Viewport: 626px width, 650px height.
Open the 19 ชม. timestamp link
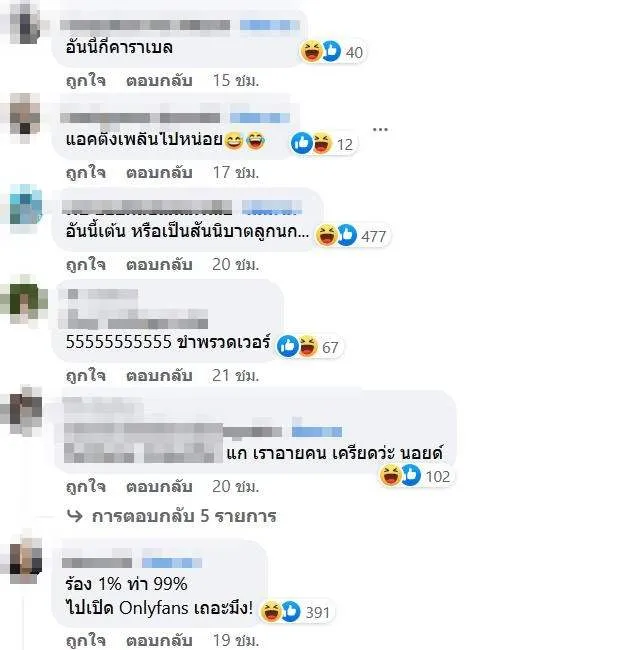(x=235, y=640)
